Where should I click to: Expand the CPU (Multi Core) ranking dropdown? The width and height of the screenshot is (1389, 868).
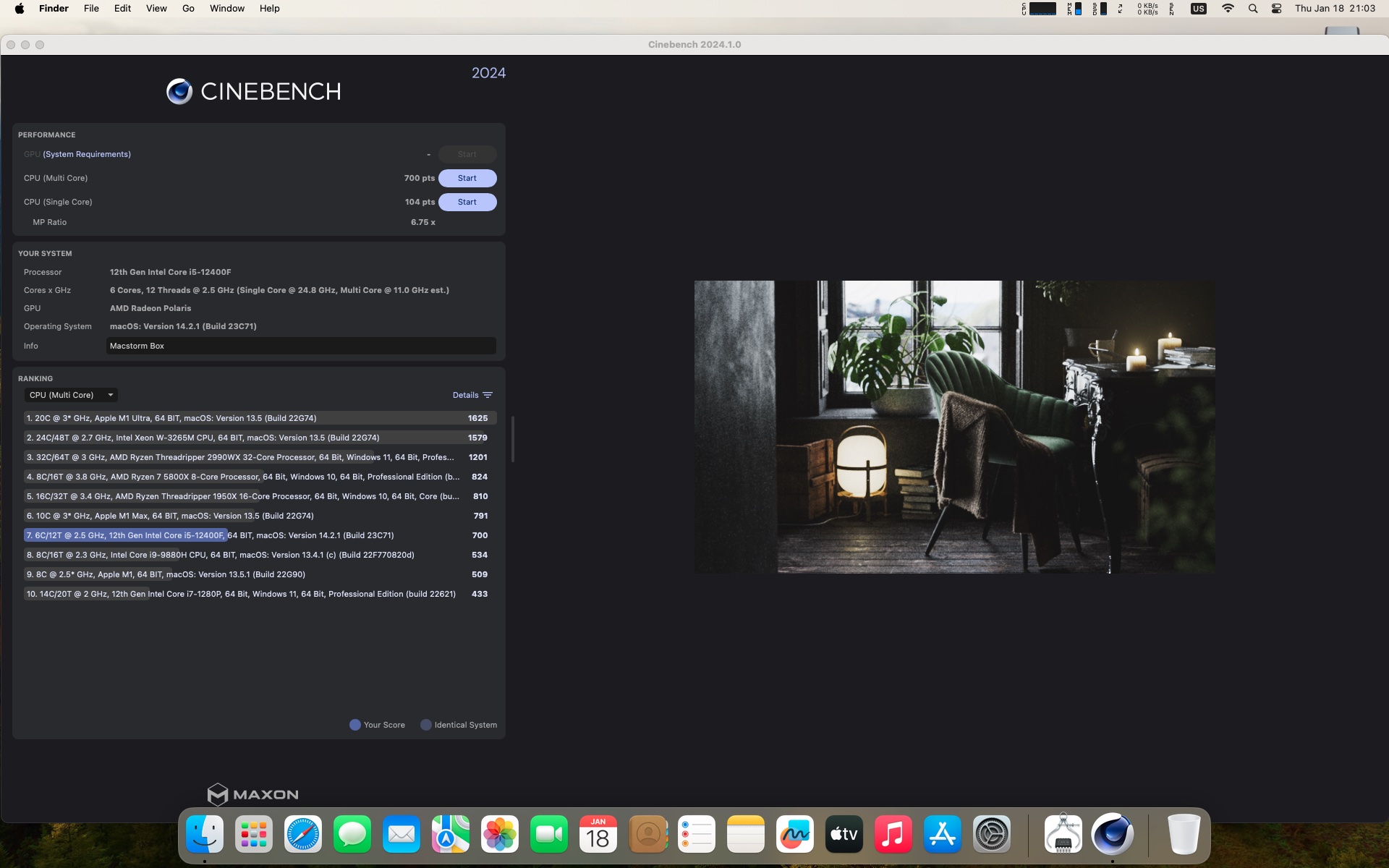[70, 395]
